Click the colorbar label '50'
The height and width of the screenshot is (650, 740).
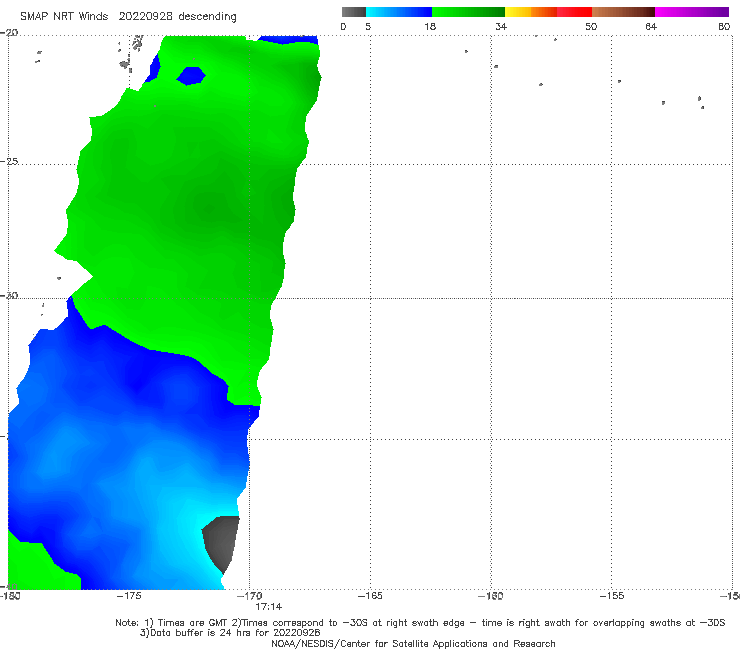tap(591, 26)
